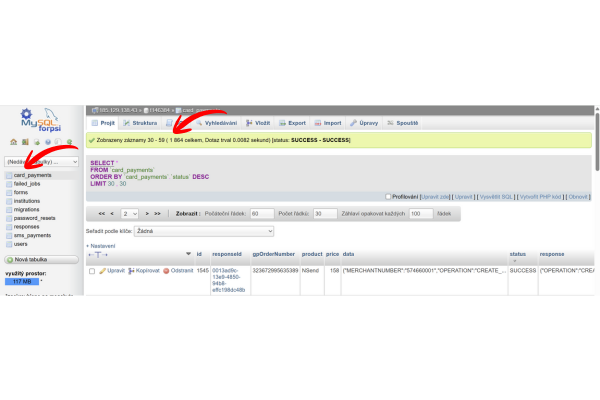Click the pencil icon to edit the row

pos(103,270)
